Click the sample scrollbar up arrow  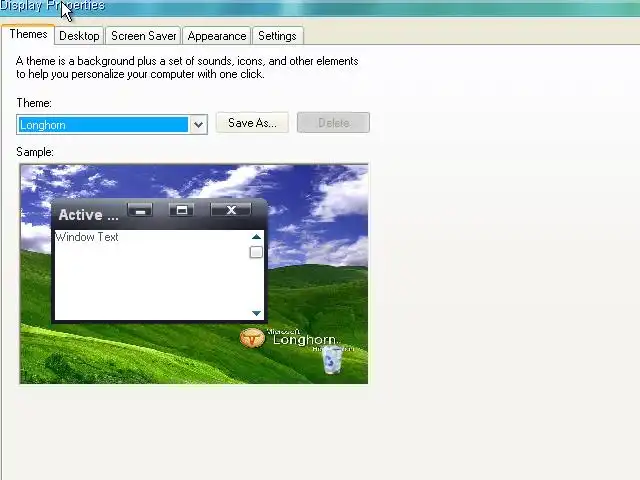[x=256, y=237]
